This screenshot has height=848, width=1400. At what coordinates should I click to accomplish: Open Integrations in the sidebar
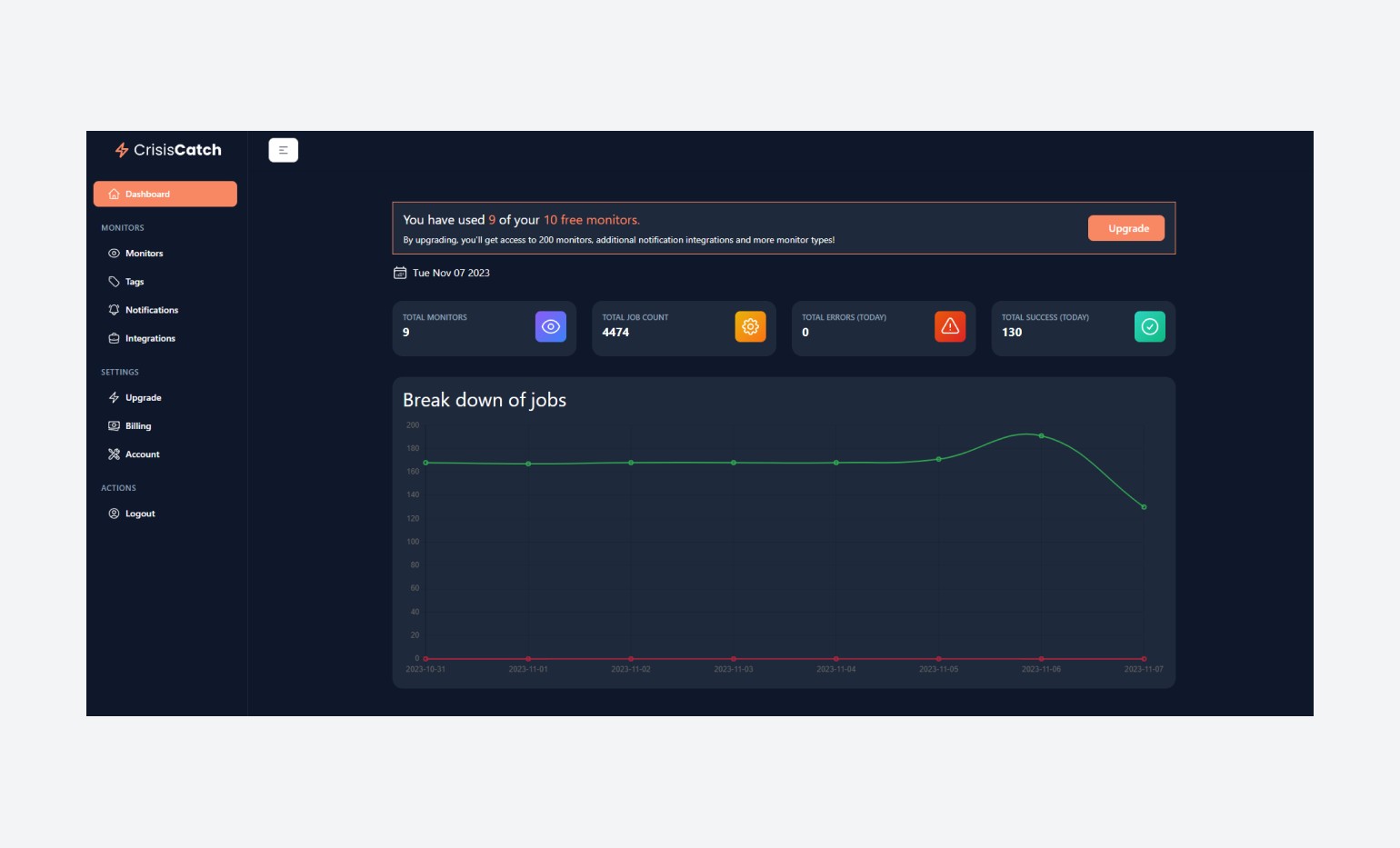(150, 338)
